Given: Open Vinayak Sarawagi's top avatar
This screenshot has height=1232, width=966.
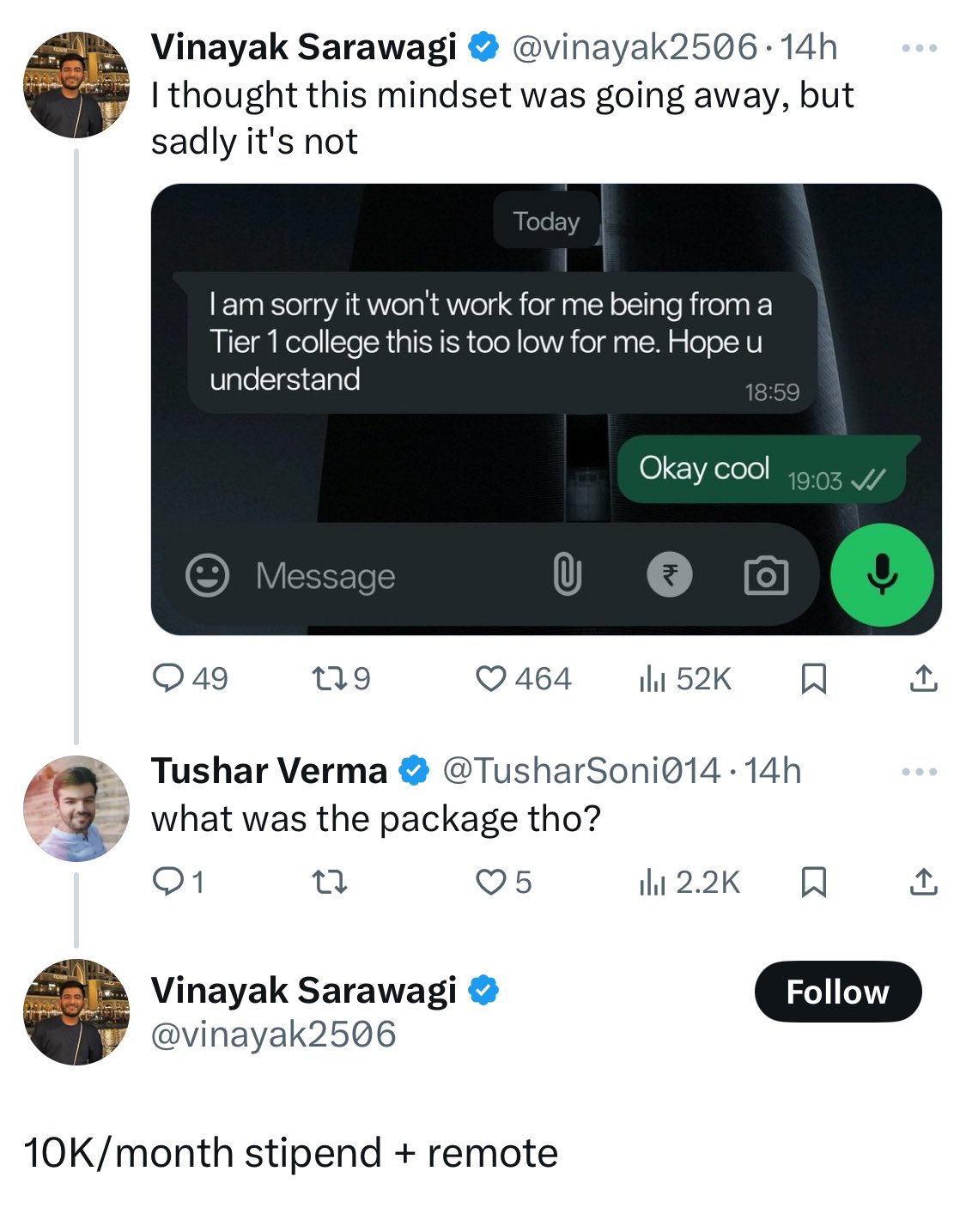Looking at the screenshot, I should [76, 85].
